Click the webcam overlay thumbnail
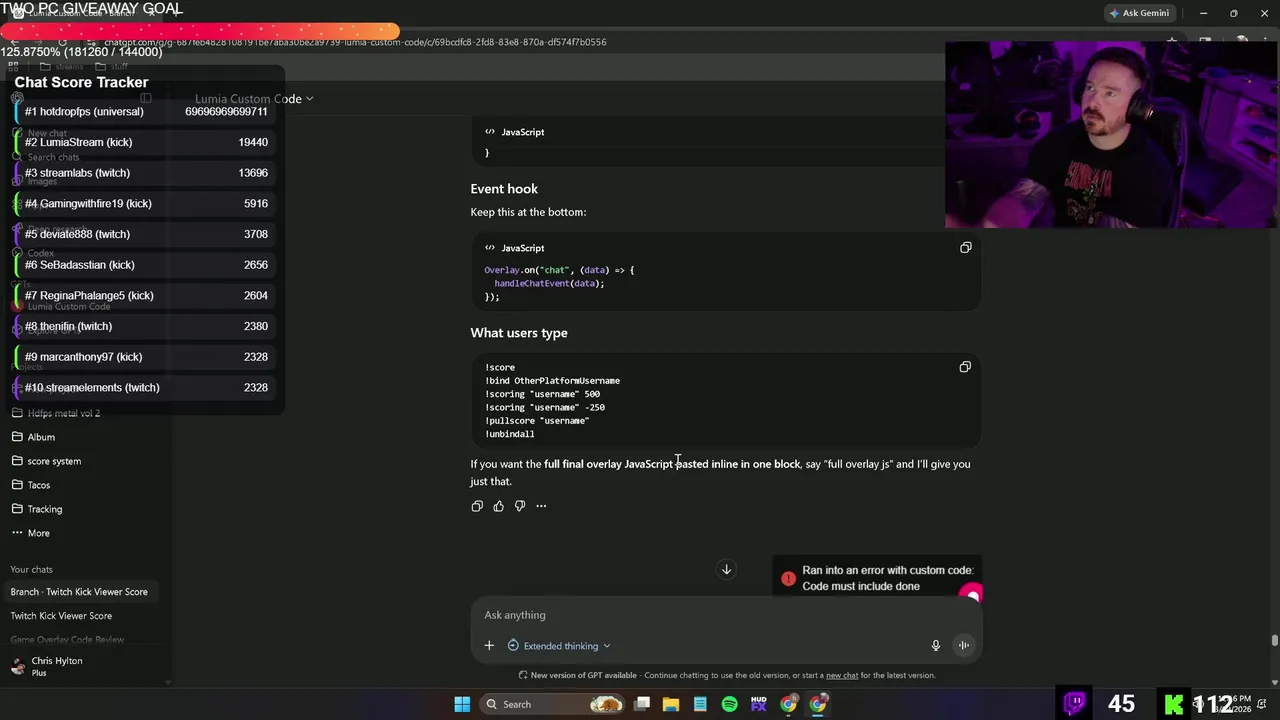 click(x=1110, y=134)
